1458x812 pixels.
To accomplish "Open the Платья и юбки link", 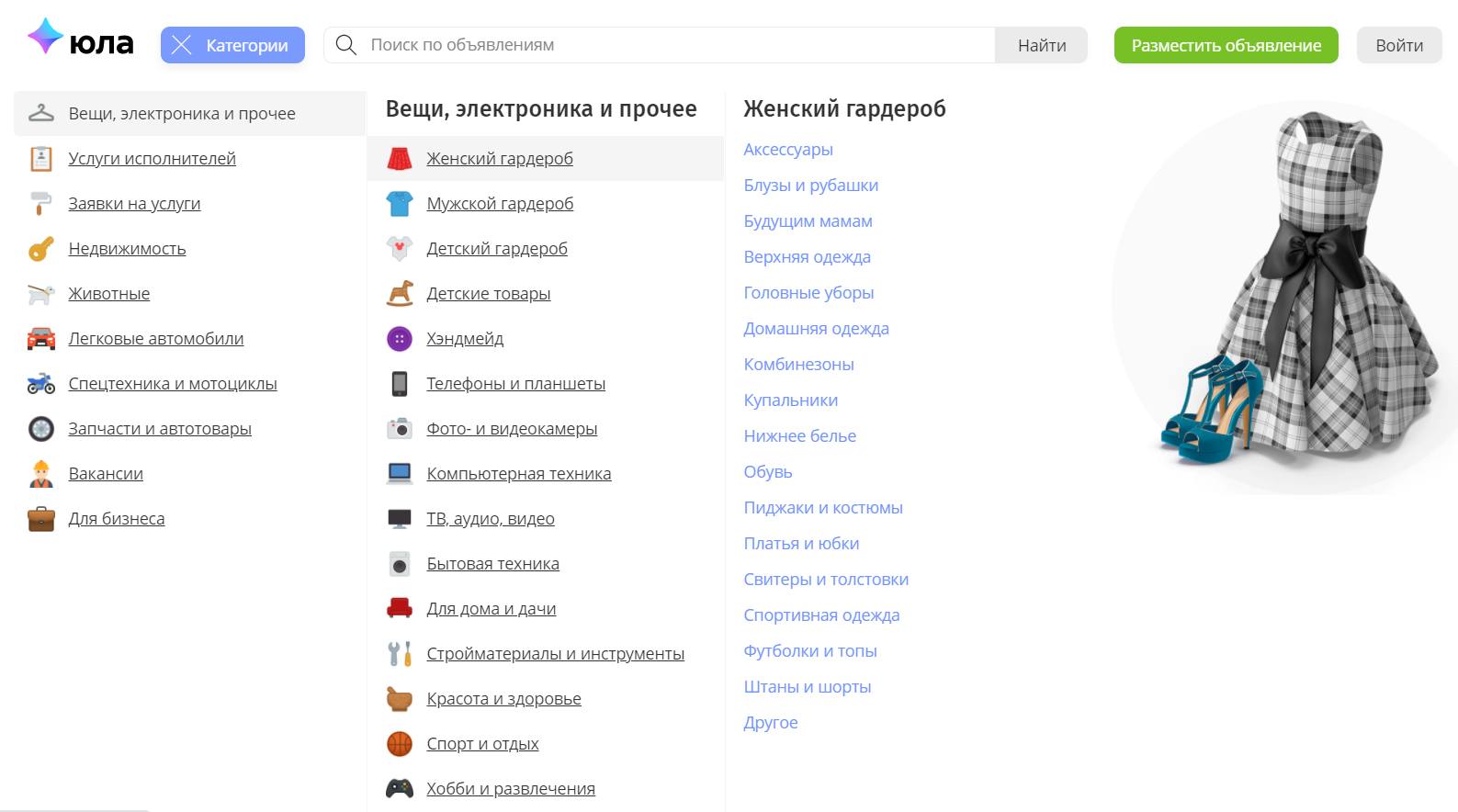I will coord(801,544).
